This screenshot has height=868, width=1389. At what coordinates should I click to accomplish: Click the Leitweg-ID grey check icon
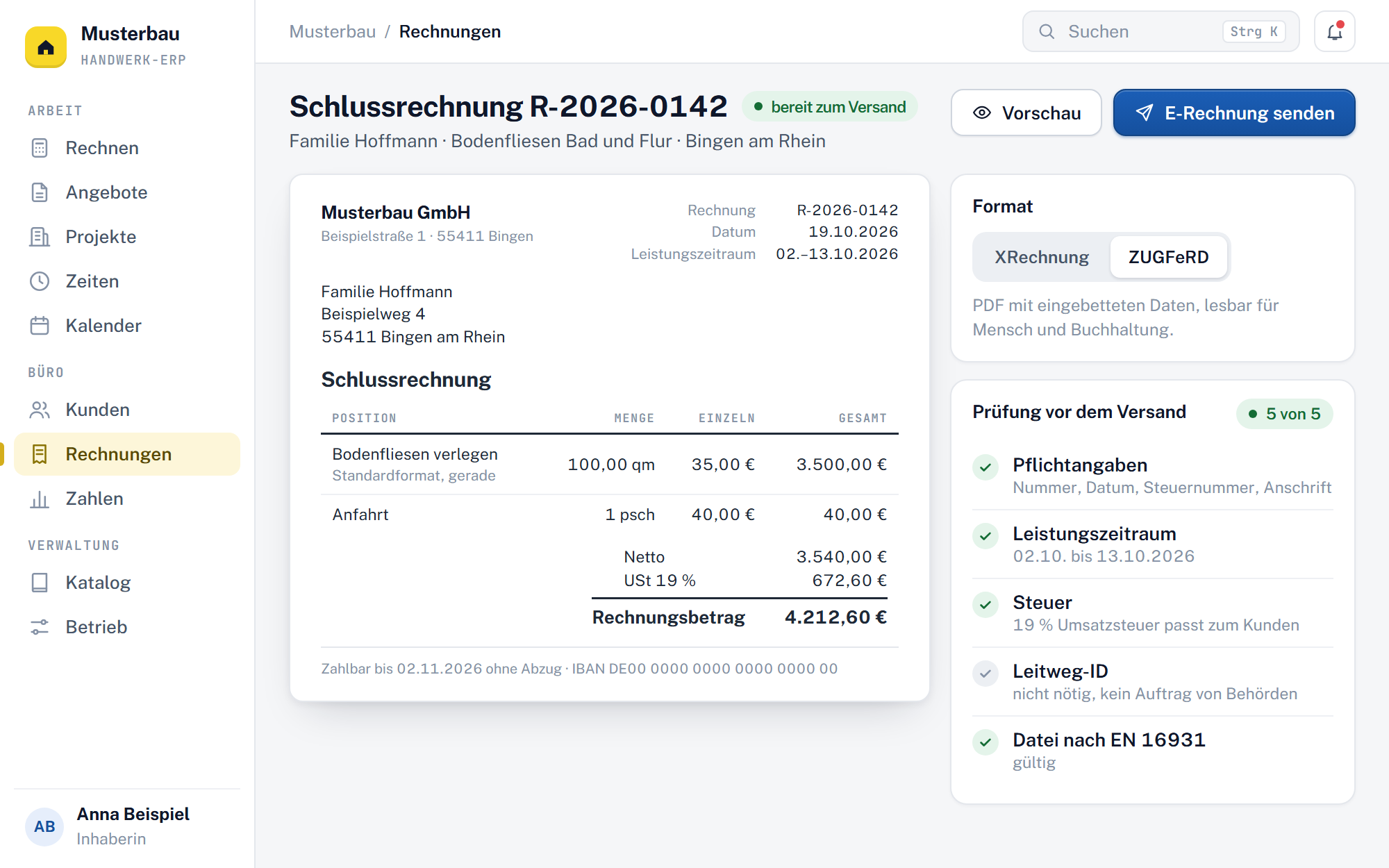pyautogui.click(x=985, y=674)
